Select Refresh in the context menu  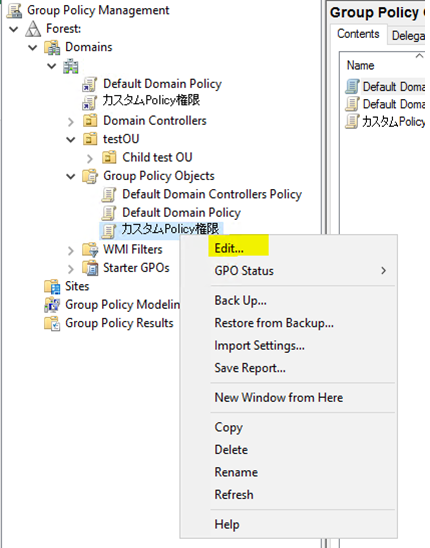click(289, 495)
